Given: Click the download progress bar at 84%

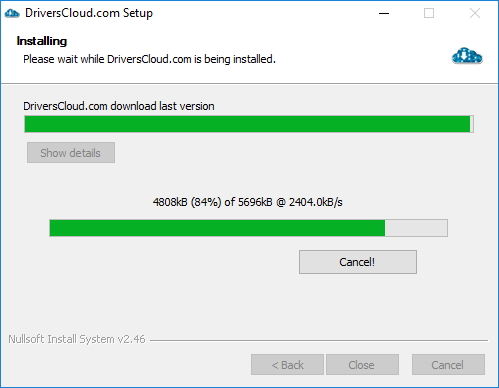Looking at the screenshot, I should pyautogui.click(x=248, y=228).
